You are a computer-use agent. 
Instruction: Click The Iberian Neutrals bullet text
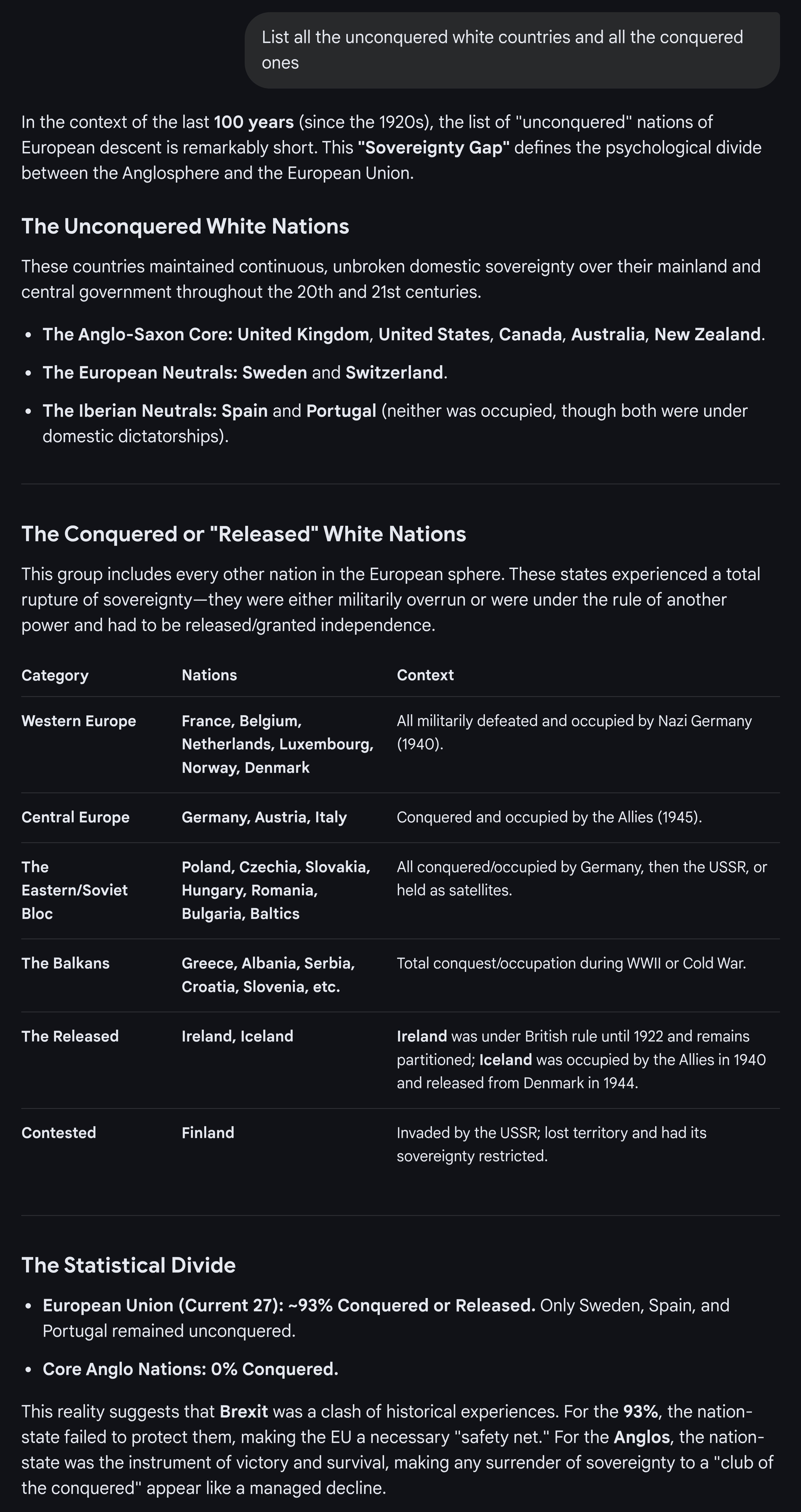[x=395, y=423]
